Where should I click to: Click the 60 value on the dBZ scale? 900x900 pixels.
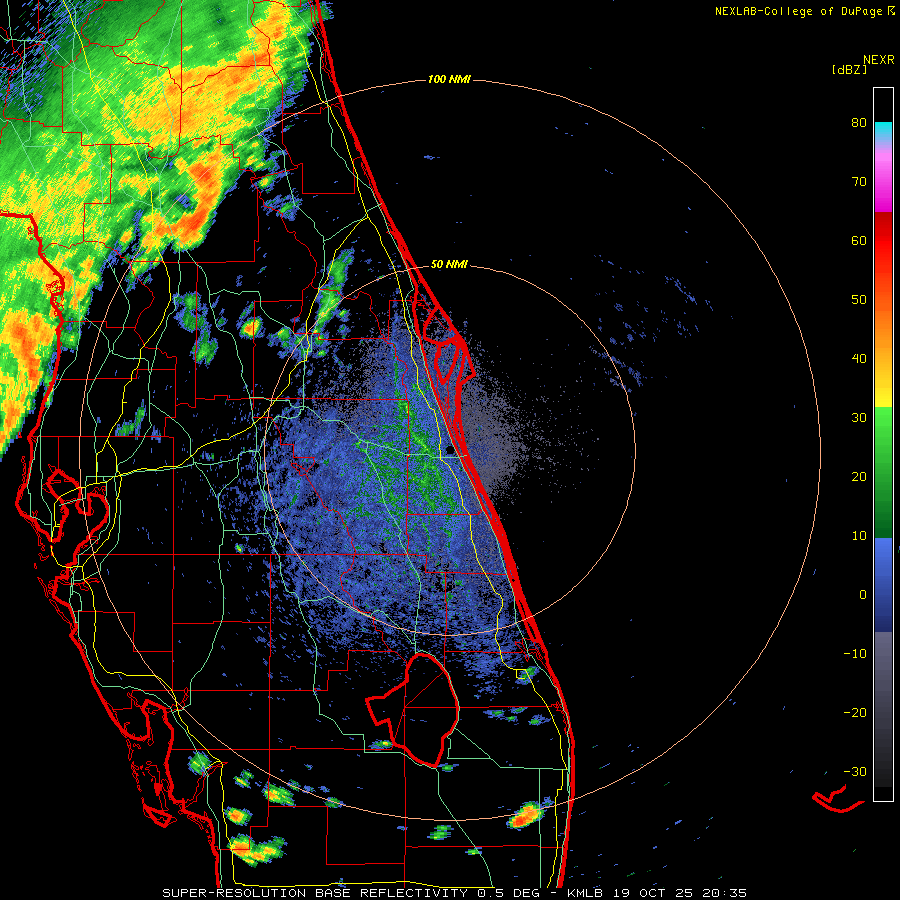[859, 241]
